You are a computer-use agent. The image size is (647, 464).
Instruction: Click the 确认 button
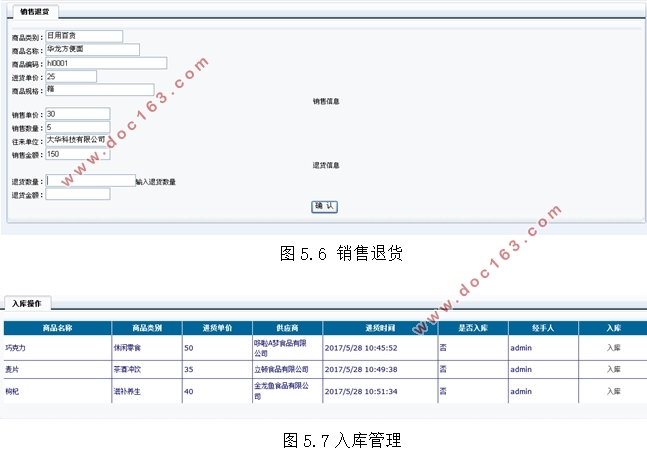[324, 206]
